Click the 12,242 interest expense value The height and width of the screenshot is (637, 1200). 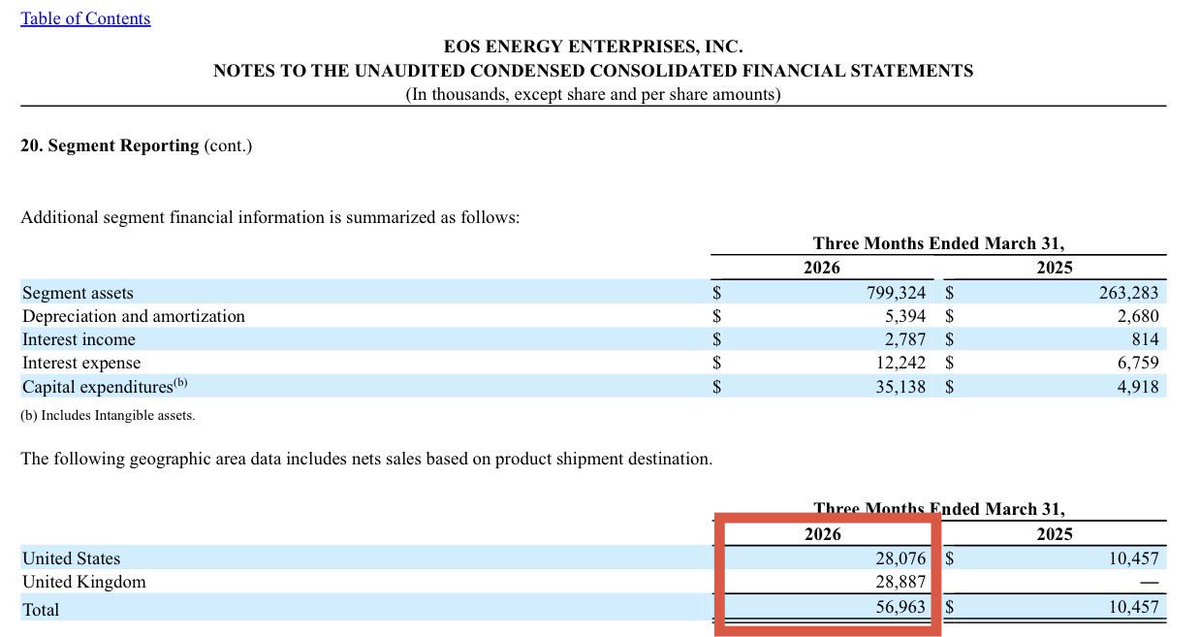900,363
